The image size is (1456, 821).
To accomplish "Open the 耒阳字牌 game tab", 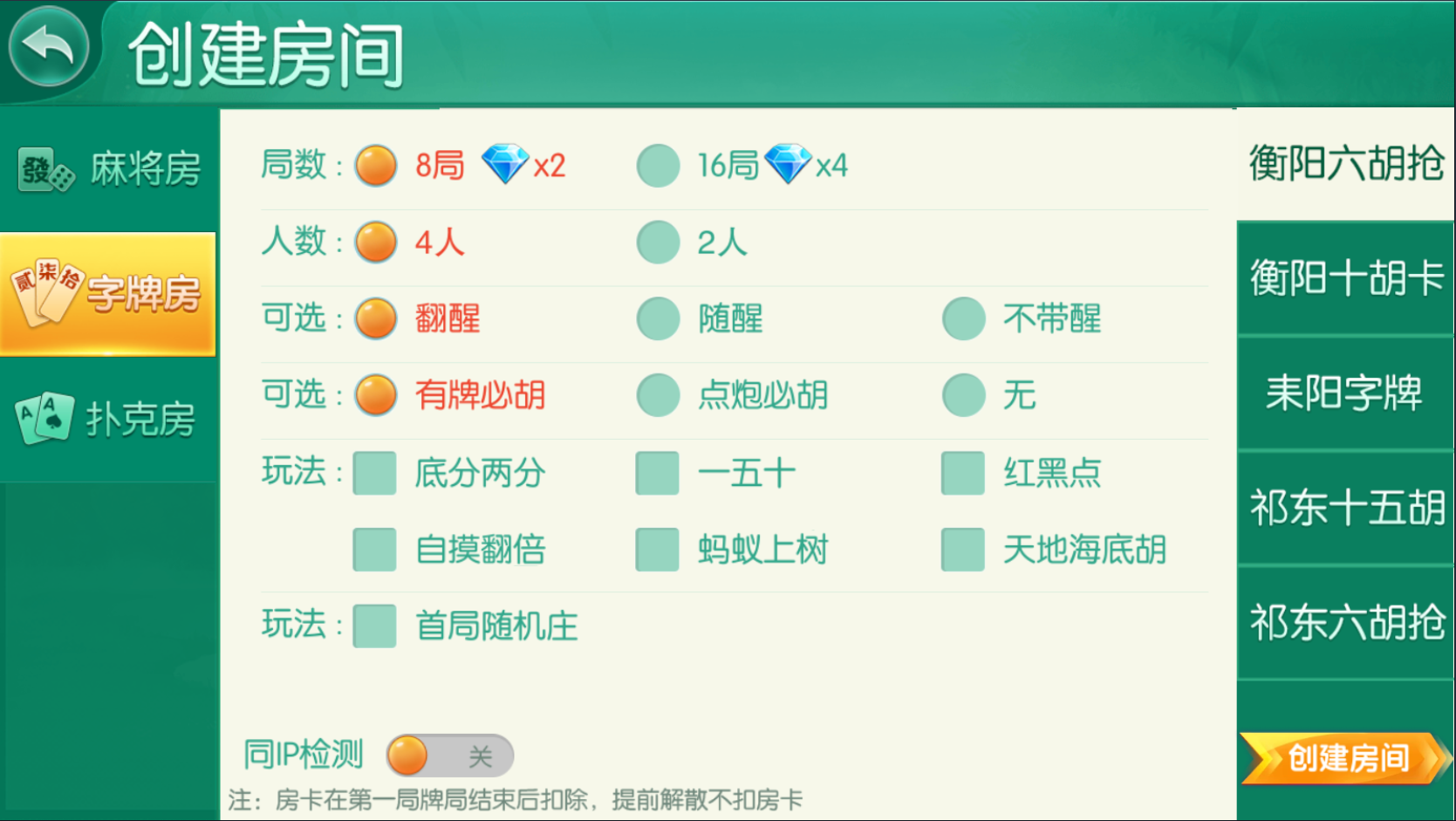I will pyautogui.click(x=1346, y=393).
